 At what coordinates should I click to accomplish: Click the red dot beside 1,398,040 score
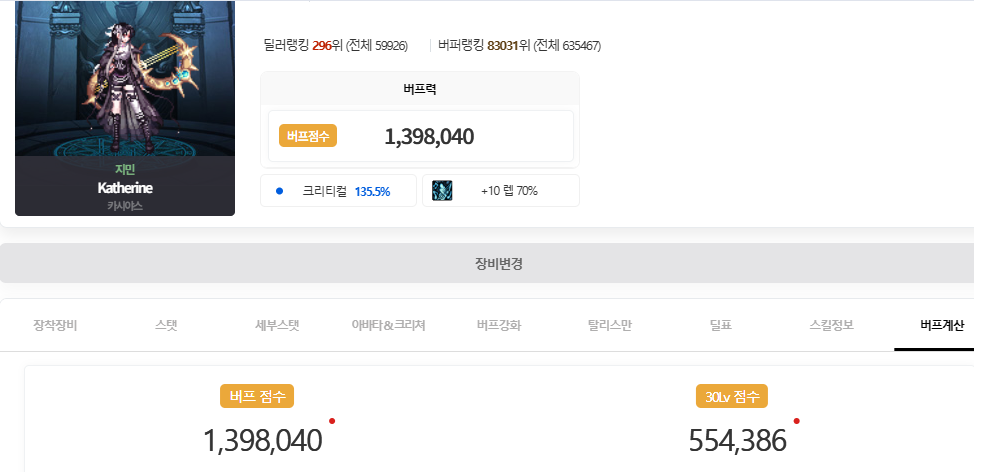pyautogui.click(x=332, y=421)
